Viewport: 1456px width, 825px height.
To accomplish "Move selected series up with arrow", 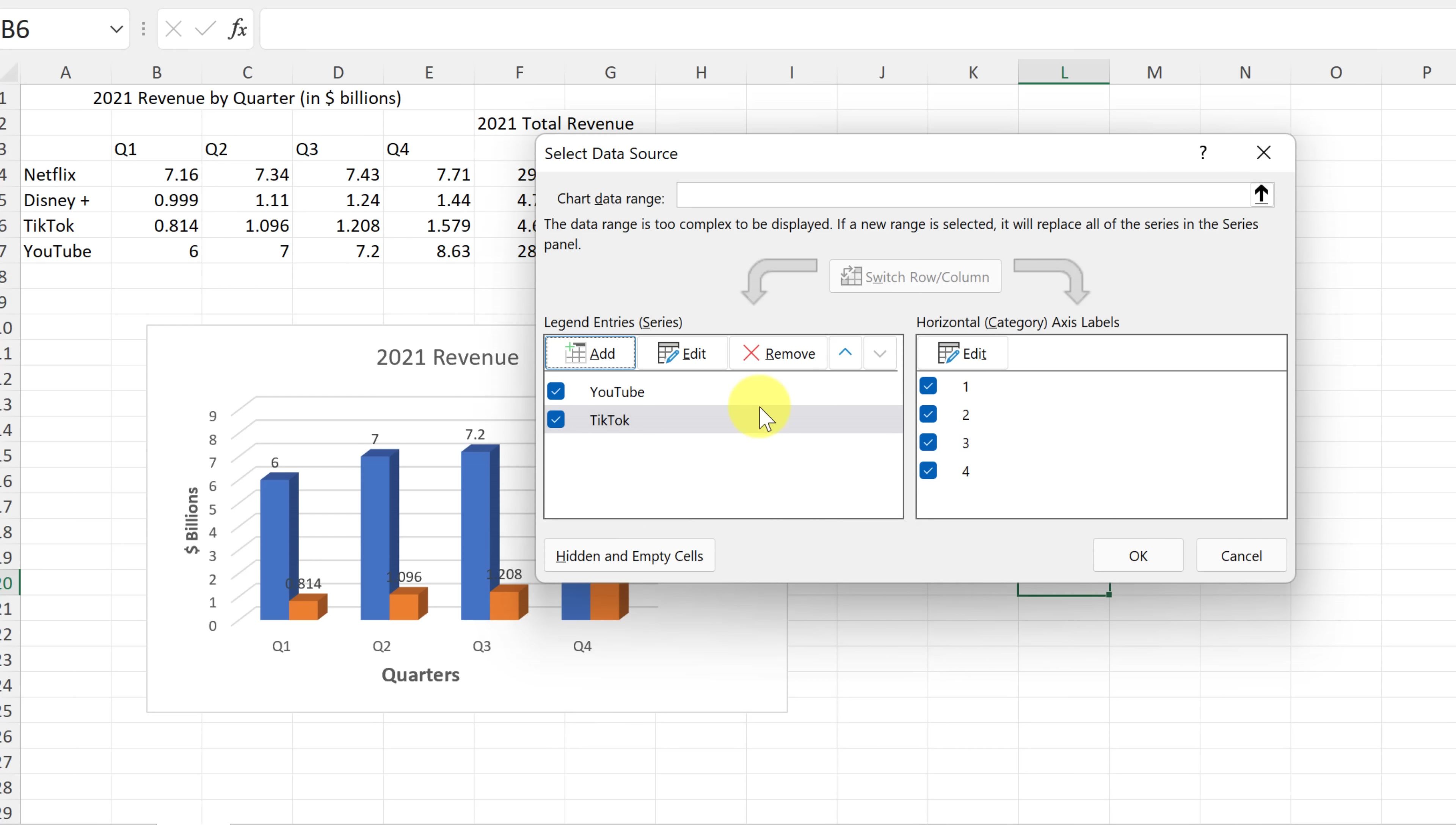I will coord(845,353).
